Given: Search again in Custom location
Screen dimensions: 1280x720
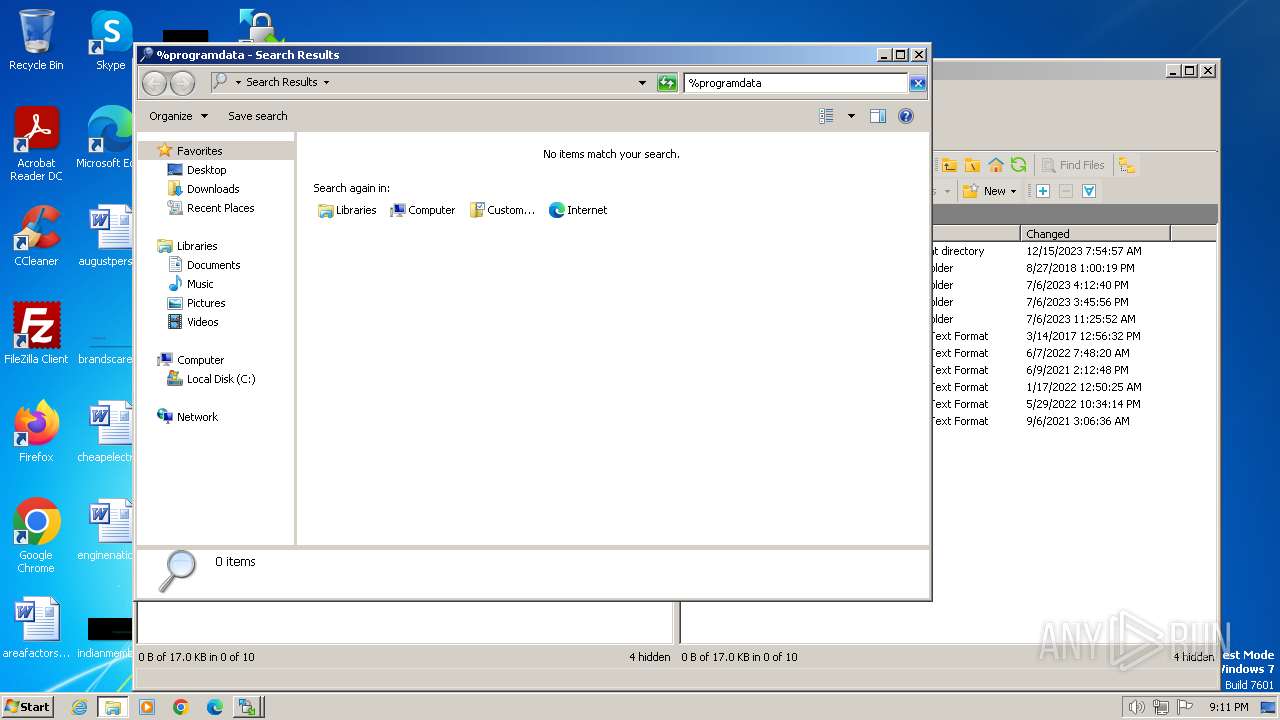Looking at the screenshot, I should 502,210.
